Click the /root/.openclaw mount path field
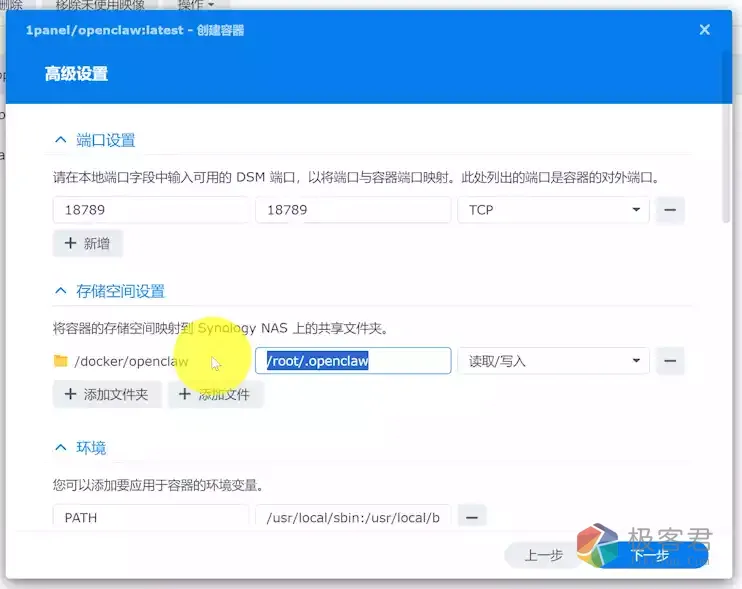The image size is (742, 589). (353, 361)
